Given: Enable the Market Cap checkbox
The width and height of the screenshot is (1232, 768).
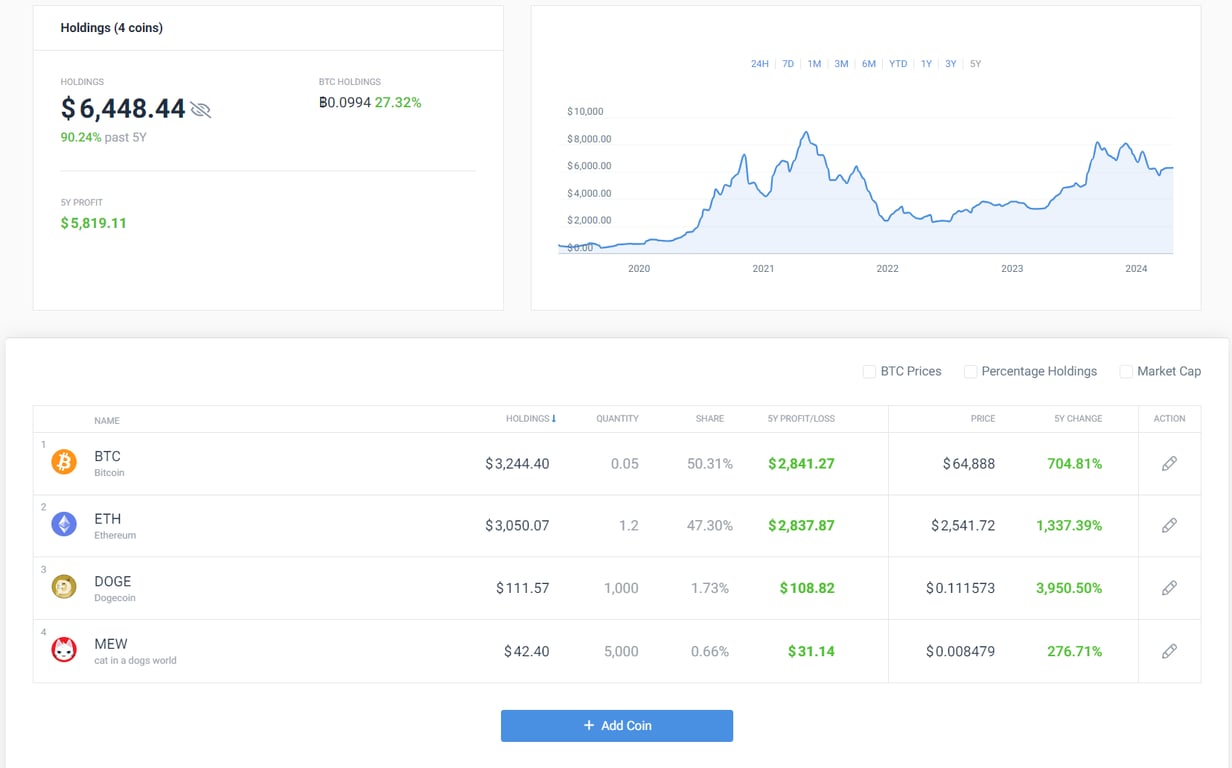Looking at the screenshot, I should pos(1126,371).
